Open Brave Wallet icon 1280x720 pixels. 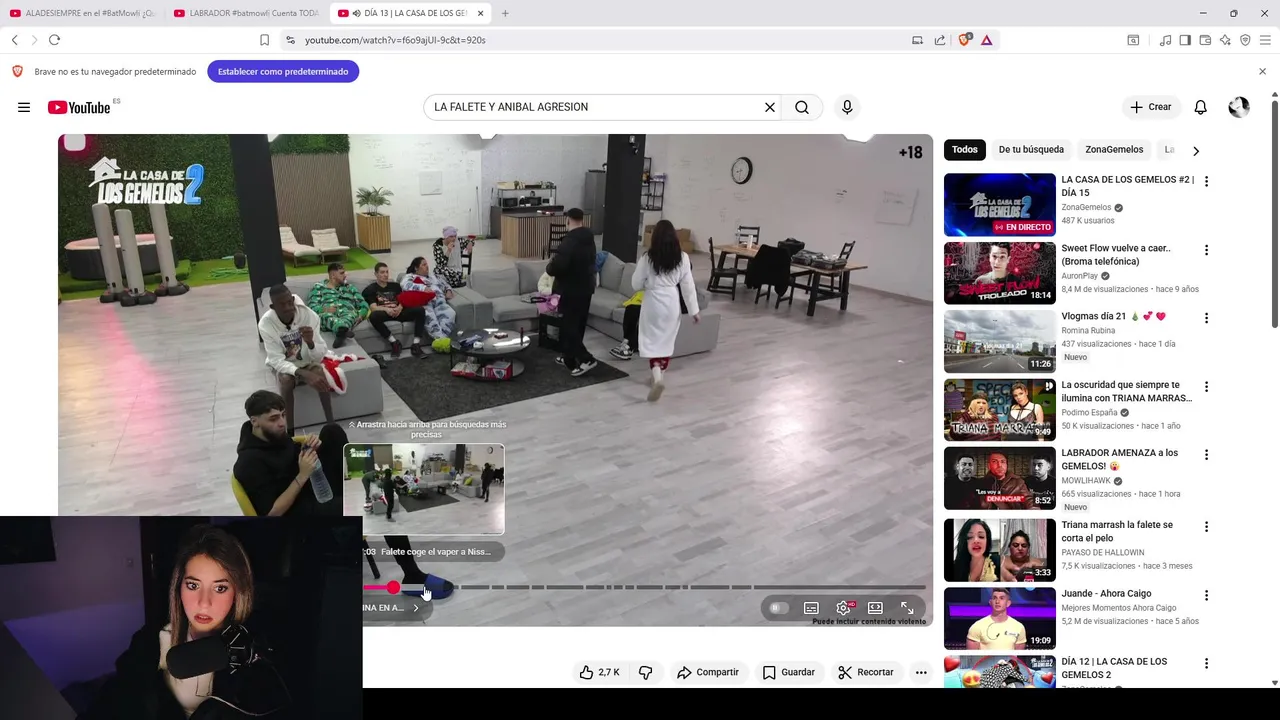1205,40
